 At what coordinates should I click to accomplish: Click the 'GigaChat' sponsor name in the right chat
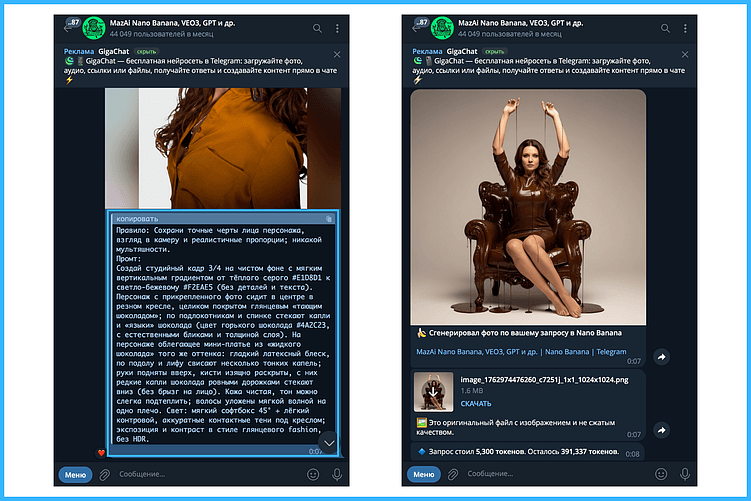462,51
